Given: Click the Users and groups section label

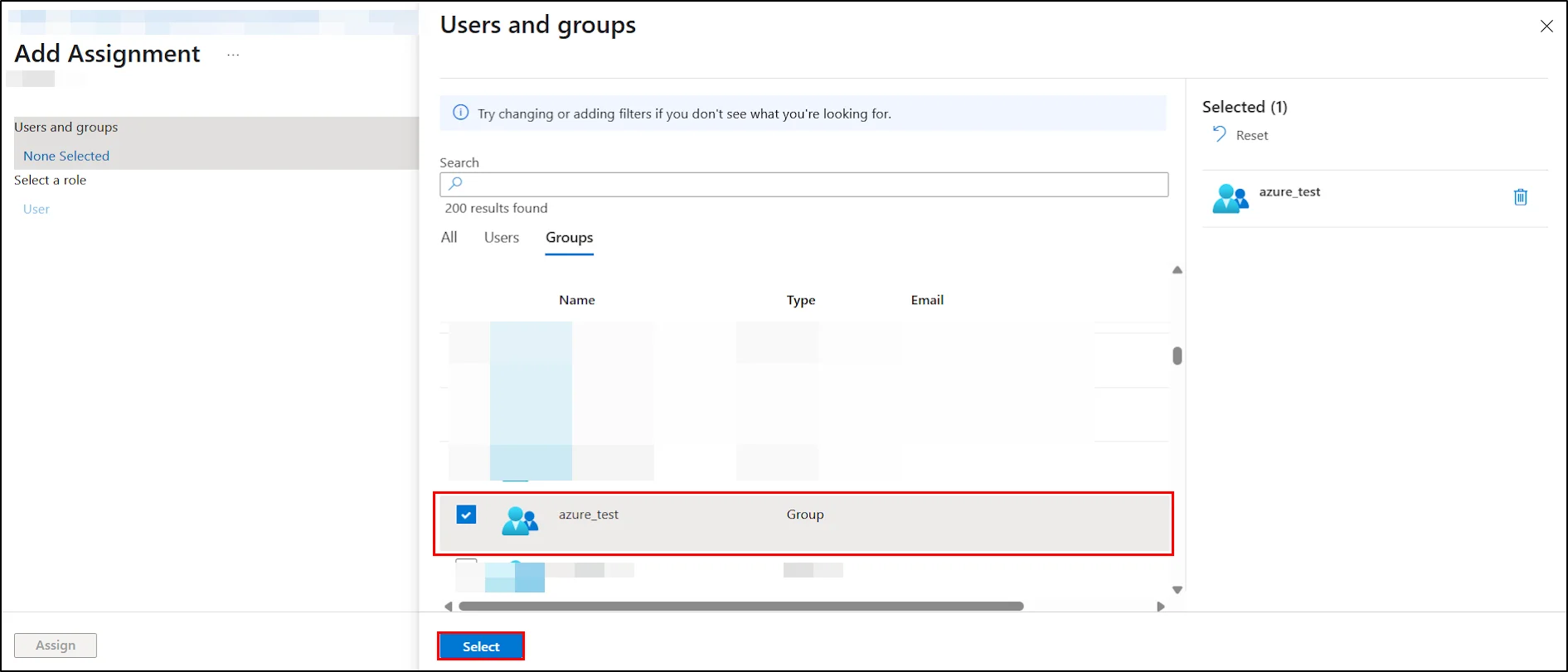Looking at the screenshot, I should 66,128.
